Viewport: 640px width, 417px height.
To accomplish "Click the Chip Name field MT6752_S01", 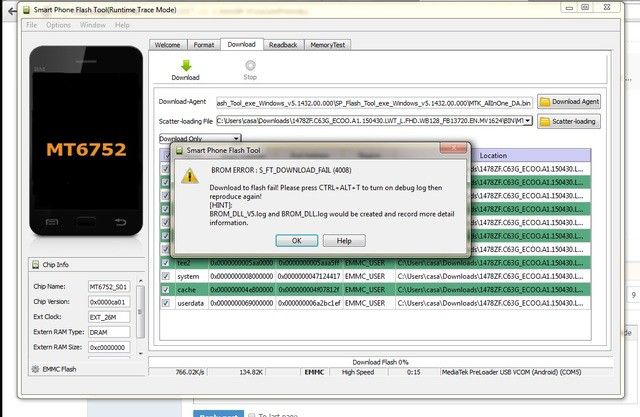I will pos(109,287).
